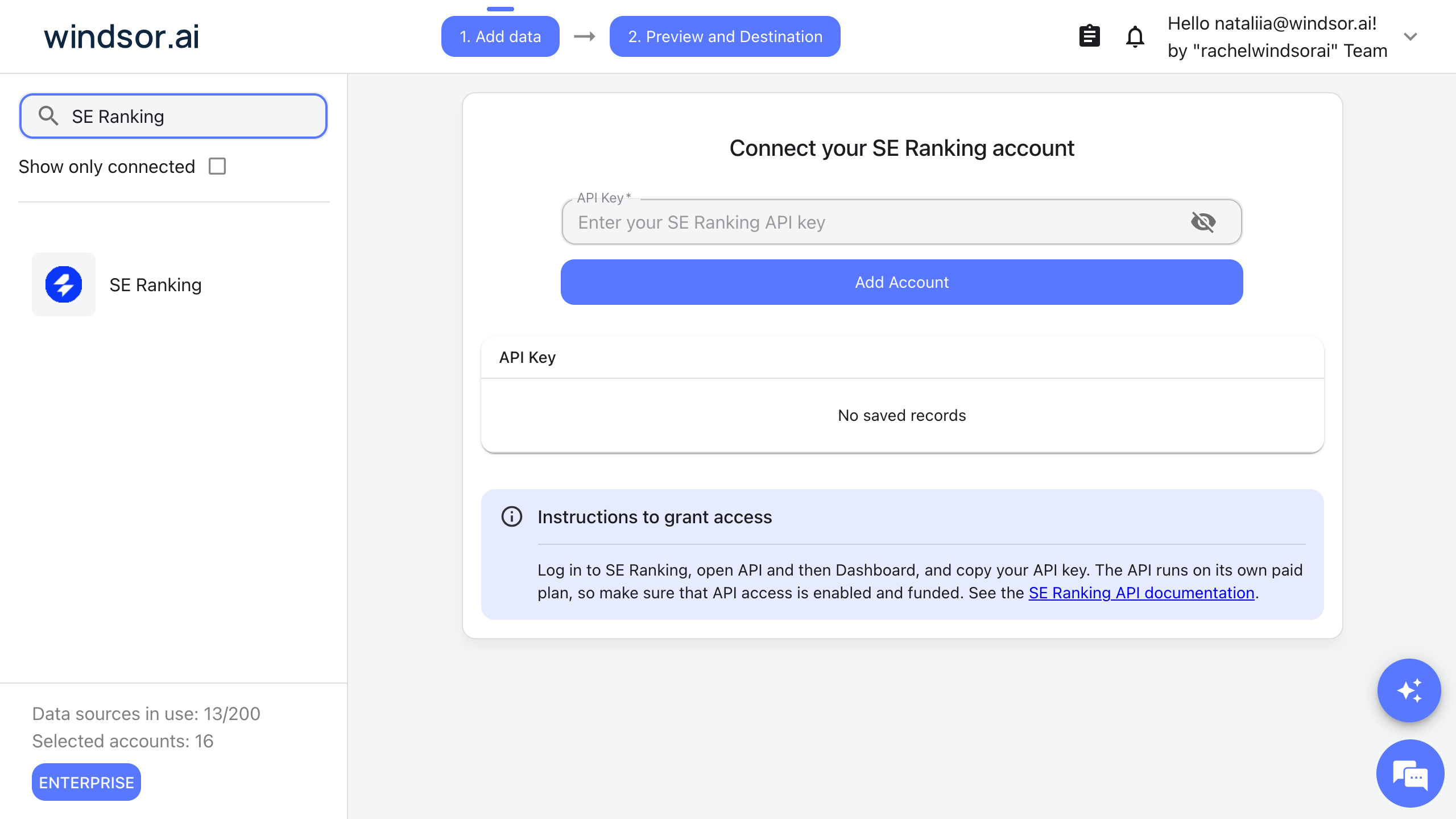Open the notifications bell
Viewport: 1456px width, 819px height.
click(x=1135, y=36)
